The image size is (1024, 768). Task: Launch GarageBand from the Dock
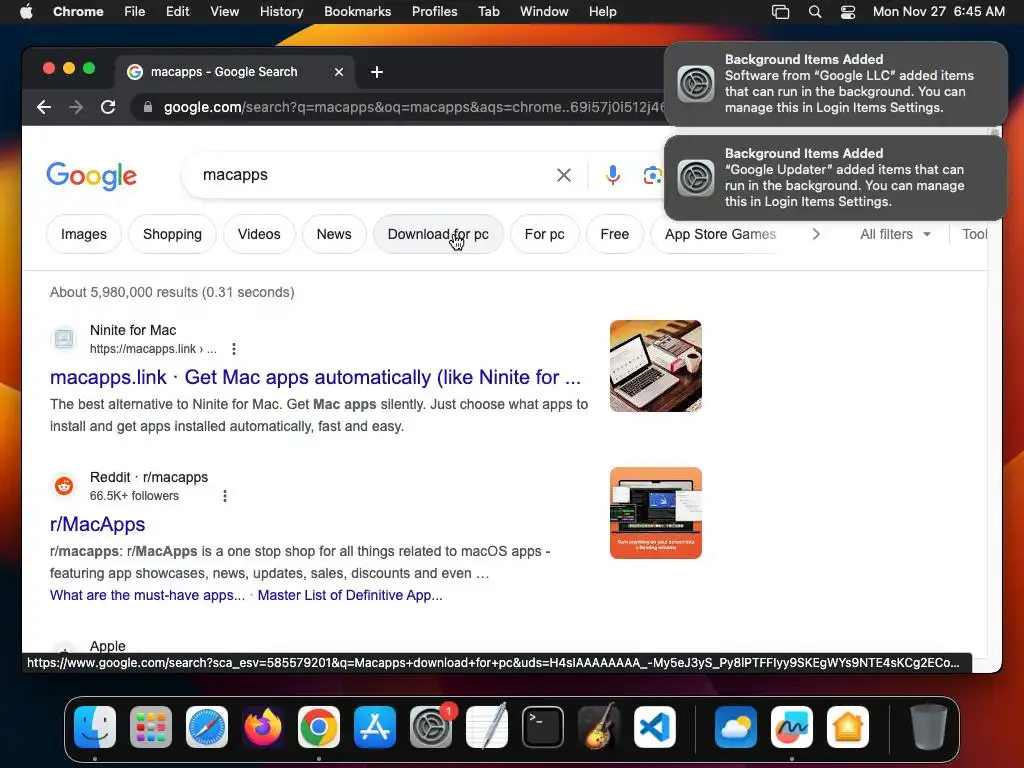(599, 727)
